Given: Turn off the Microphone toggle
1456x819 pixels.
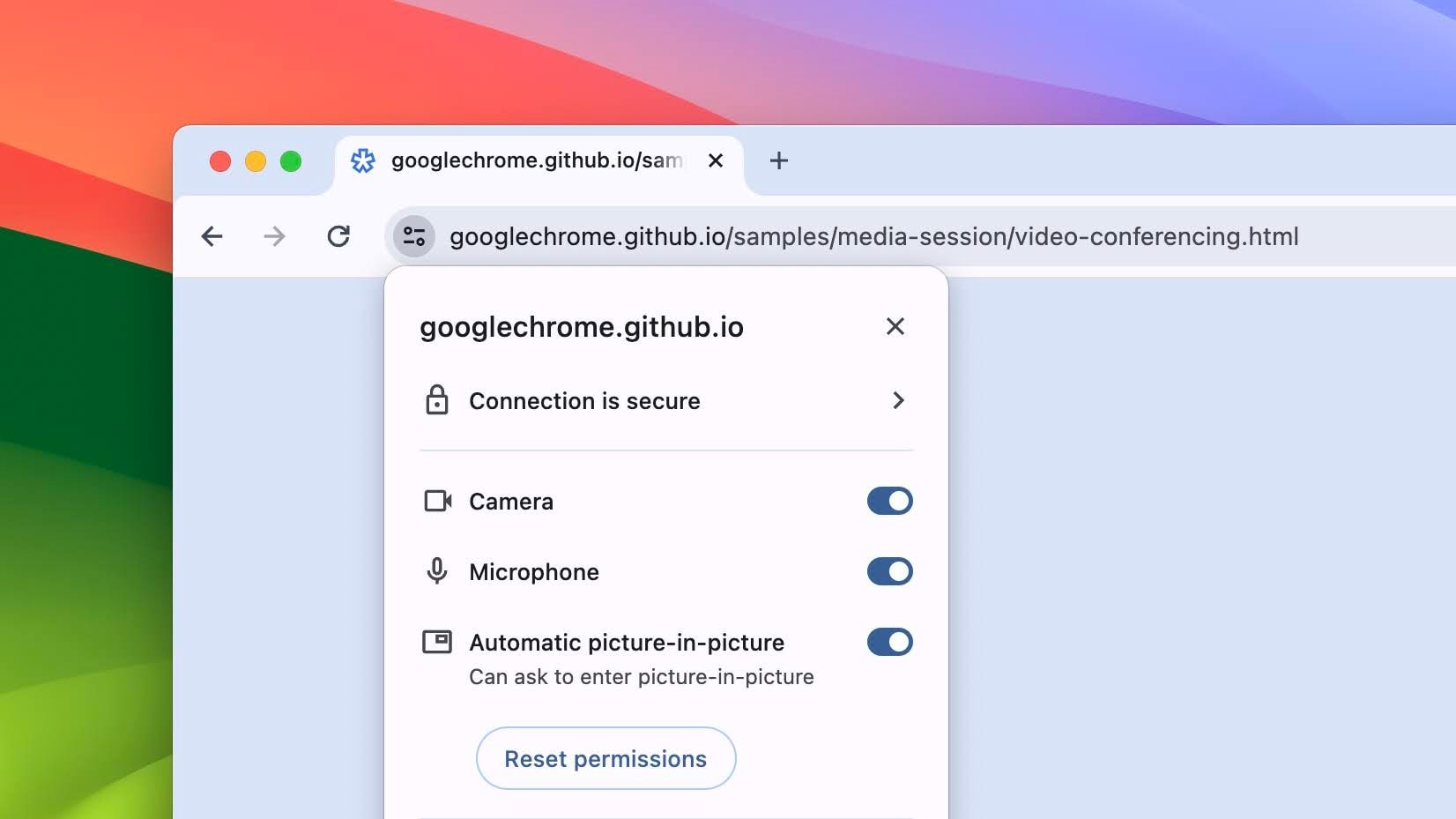Looking at the screenshot, I should (x=889, y=571).
